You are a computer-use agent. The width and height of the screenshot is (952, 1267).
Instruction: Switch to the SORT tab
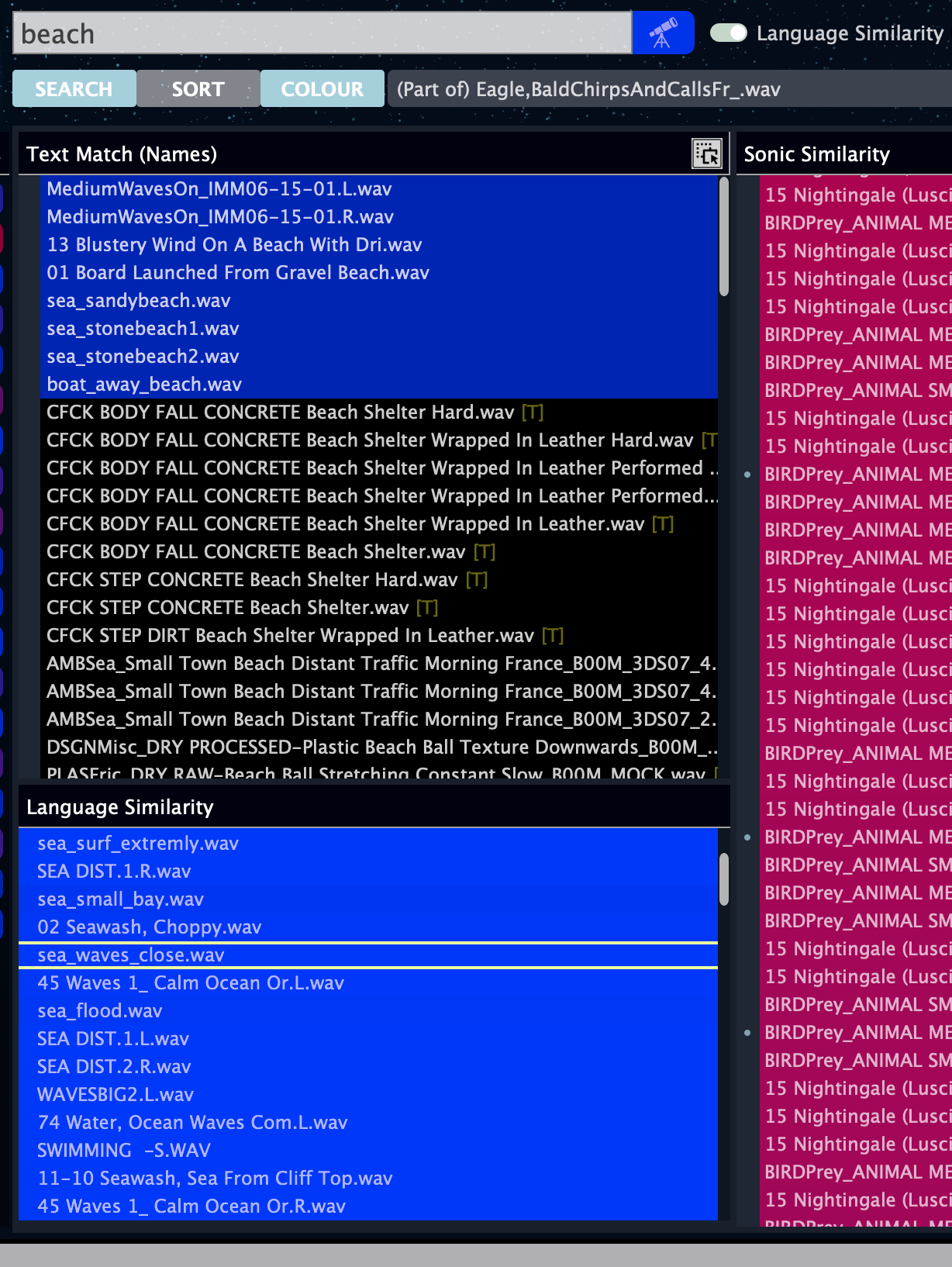pos(198,89)
